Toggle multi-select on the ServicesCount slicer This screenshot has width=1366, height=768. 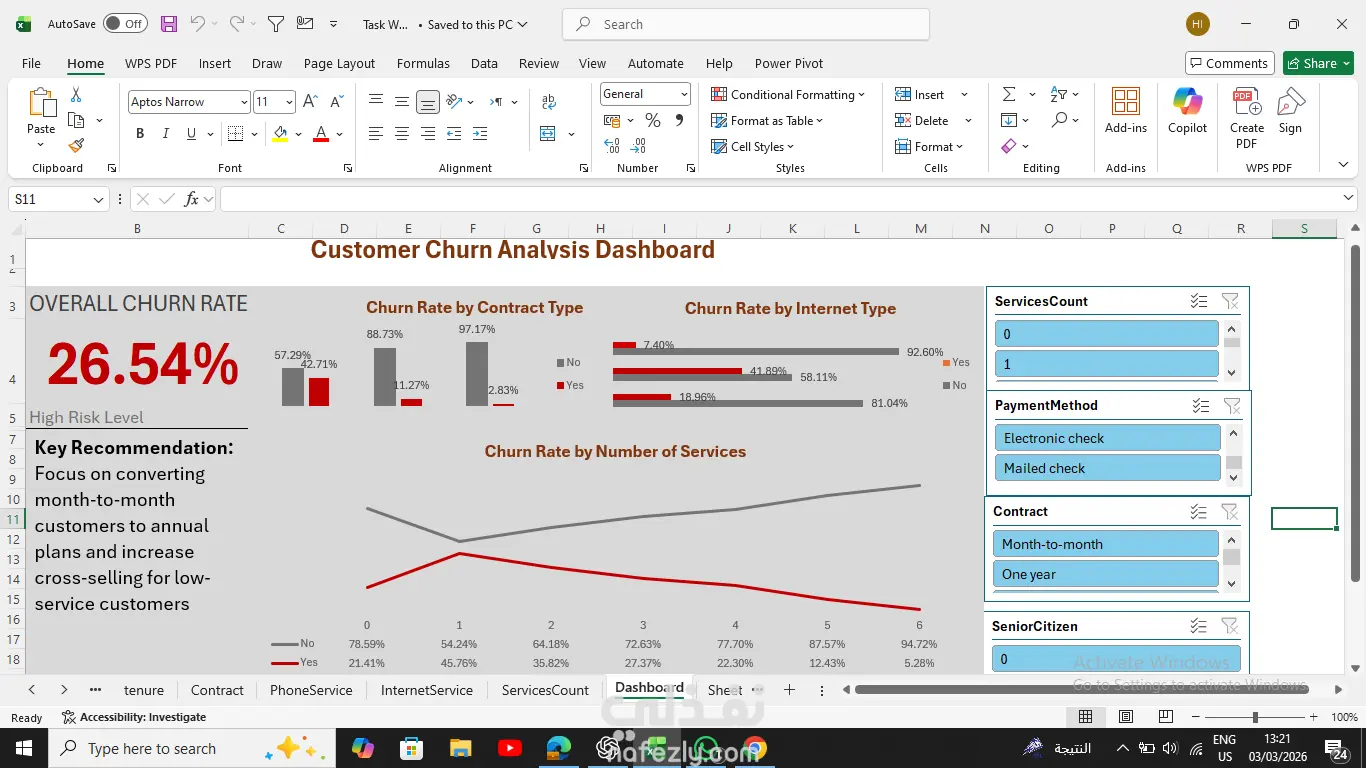[1199, 301]
